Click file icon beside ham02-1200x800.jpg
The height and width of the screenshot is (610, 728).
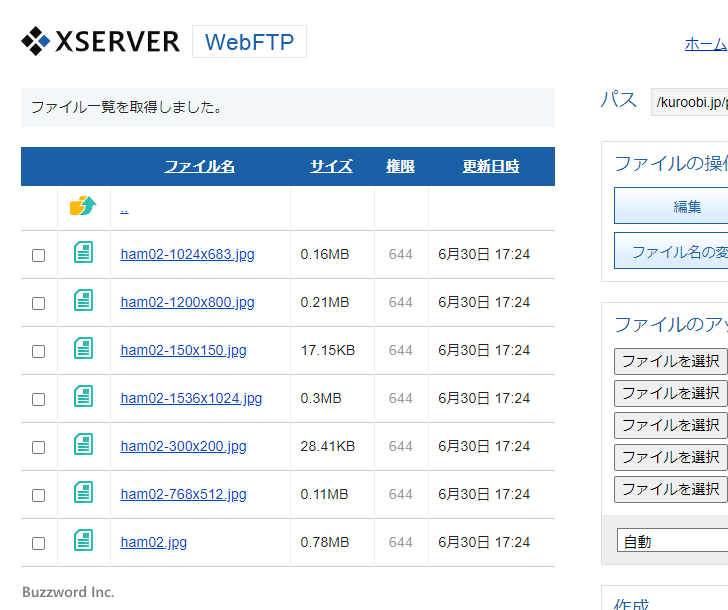coord(84,301)
